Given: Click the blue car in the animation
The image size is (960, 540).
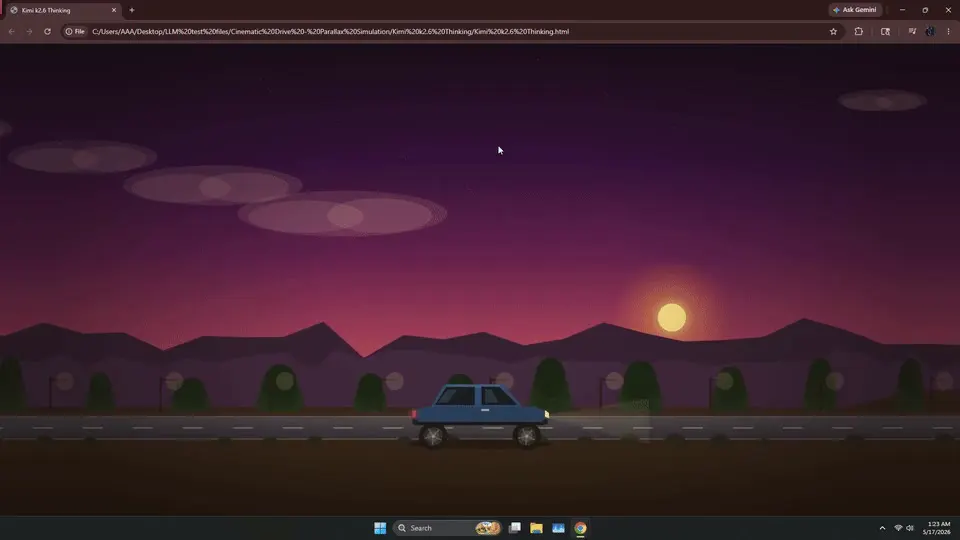Looking at the screenshot, I should tap(481, 415).
